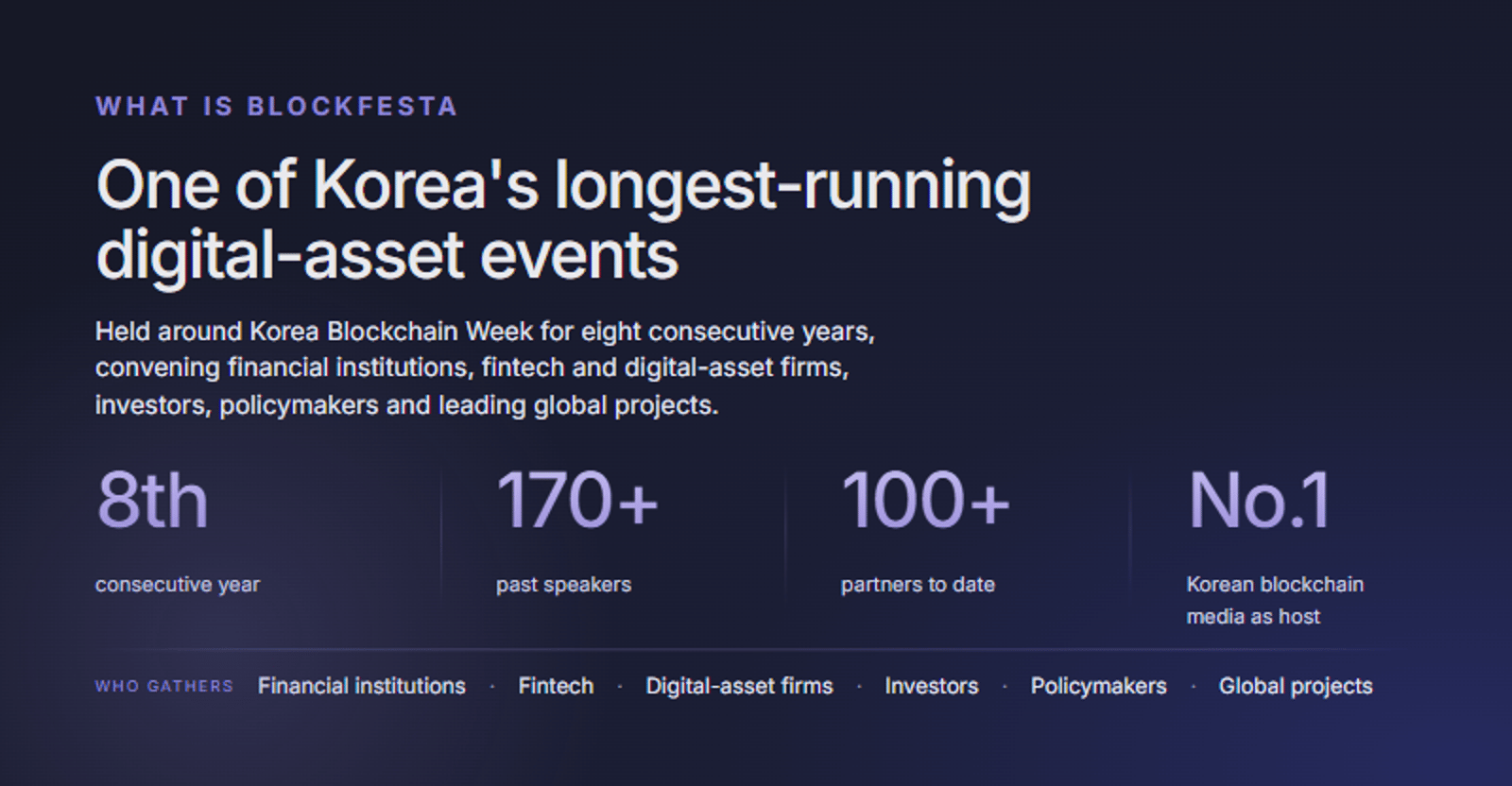This screenshot has height=786, width=1512.
Task: Click the 170+ statistic number
Action: (x=576, y=500)
